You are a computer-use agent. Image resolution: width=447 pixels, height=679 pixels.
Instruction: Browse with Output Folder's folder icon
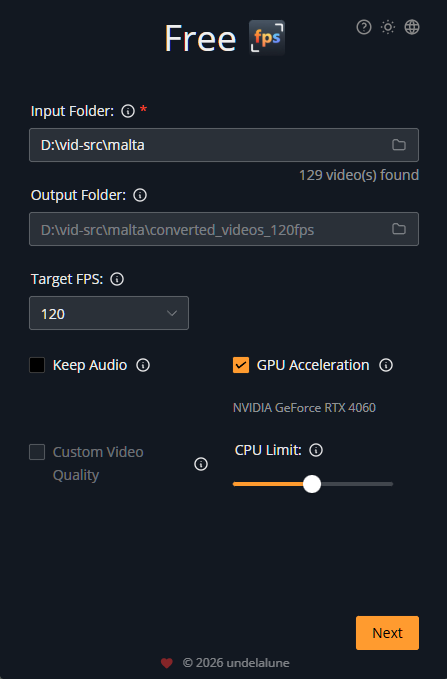point(399,229)
